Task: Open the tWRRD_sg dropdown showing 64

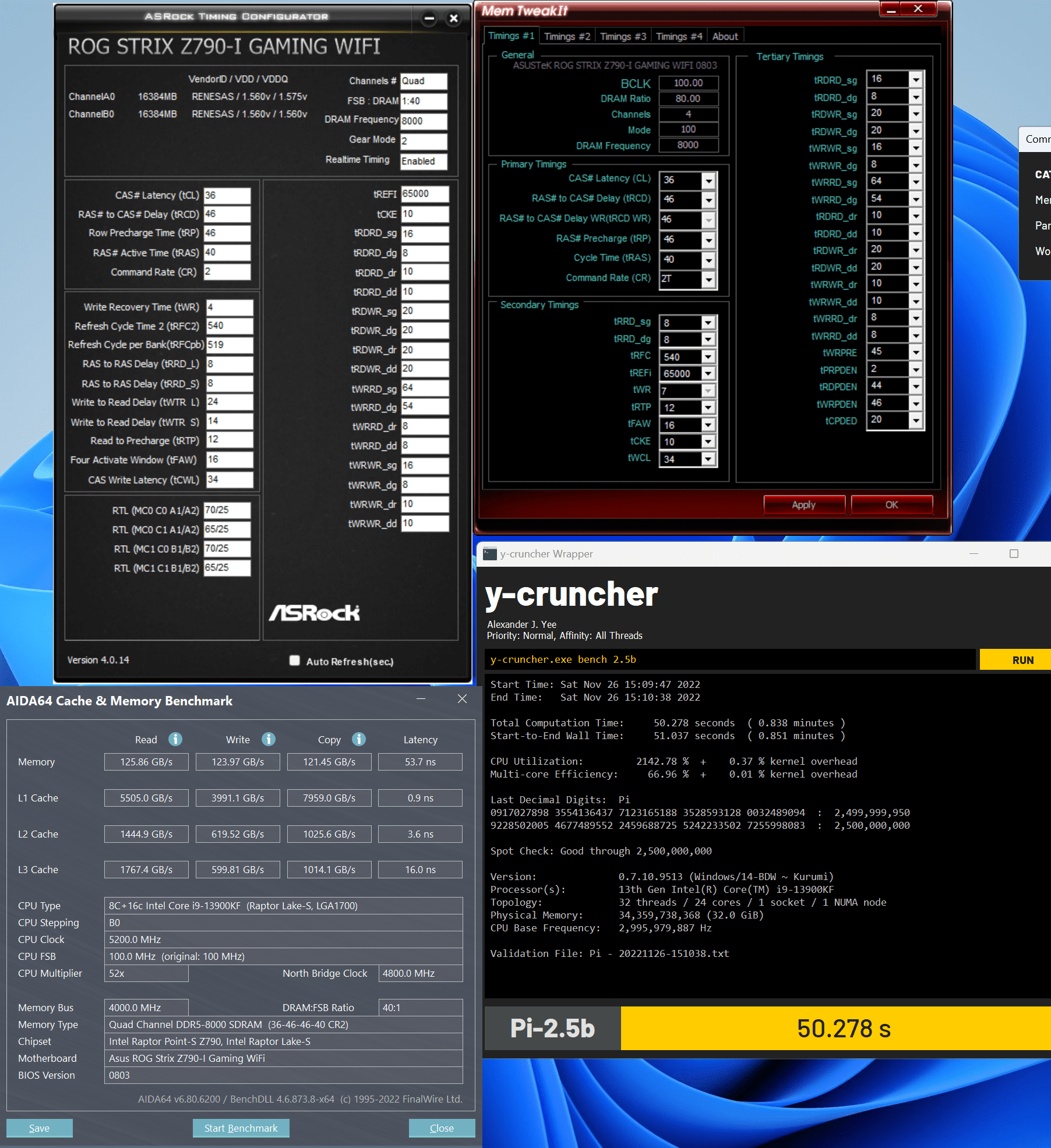Action: [x=916, y=182]
